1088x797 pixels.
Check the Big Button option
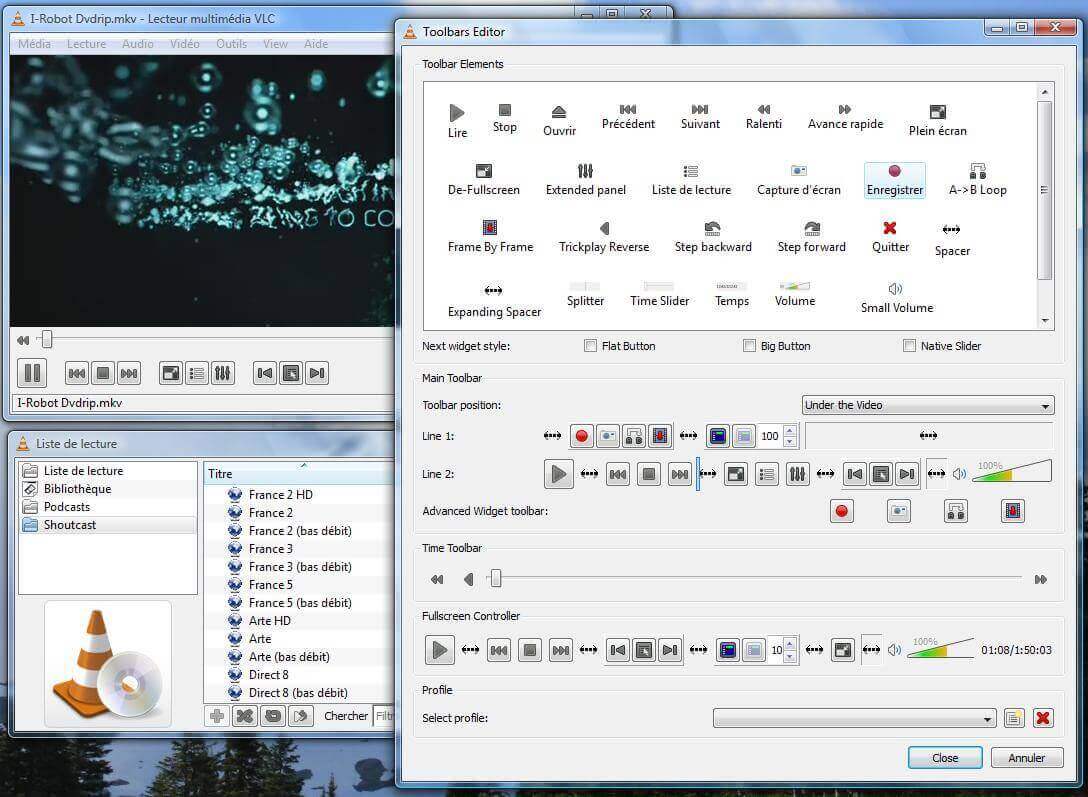click(749, 345)
